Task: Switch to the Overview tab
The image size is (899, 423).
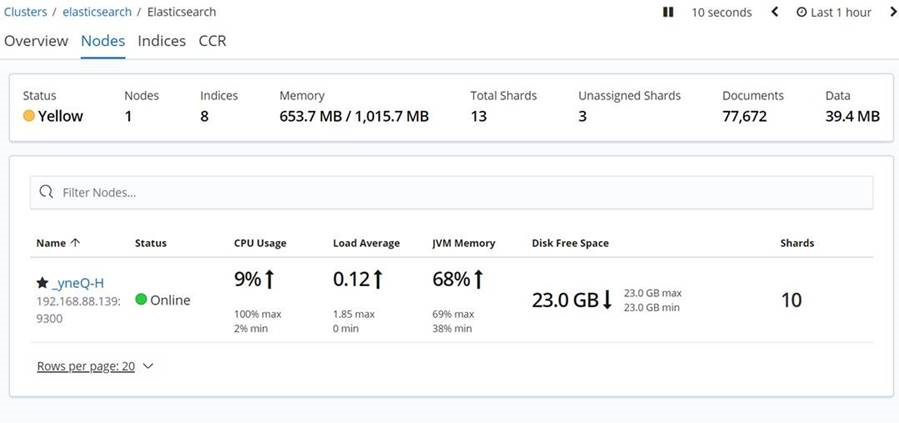Action: coord(36,41)
